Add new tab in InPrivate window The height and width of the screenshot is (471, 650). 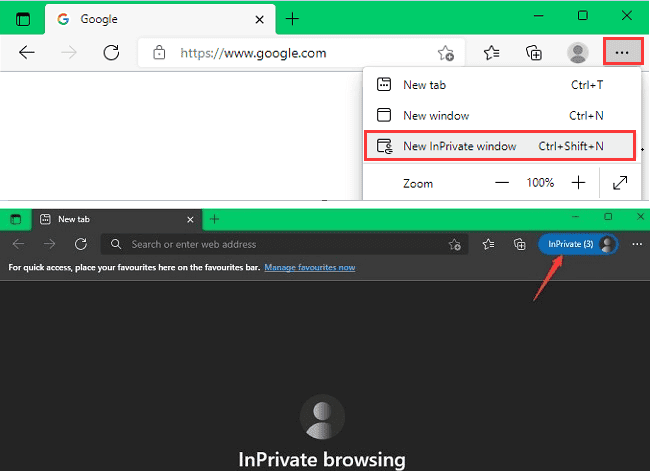tap(214, 219)
